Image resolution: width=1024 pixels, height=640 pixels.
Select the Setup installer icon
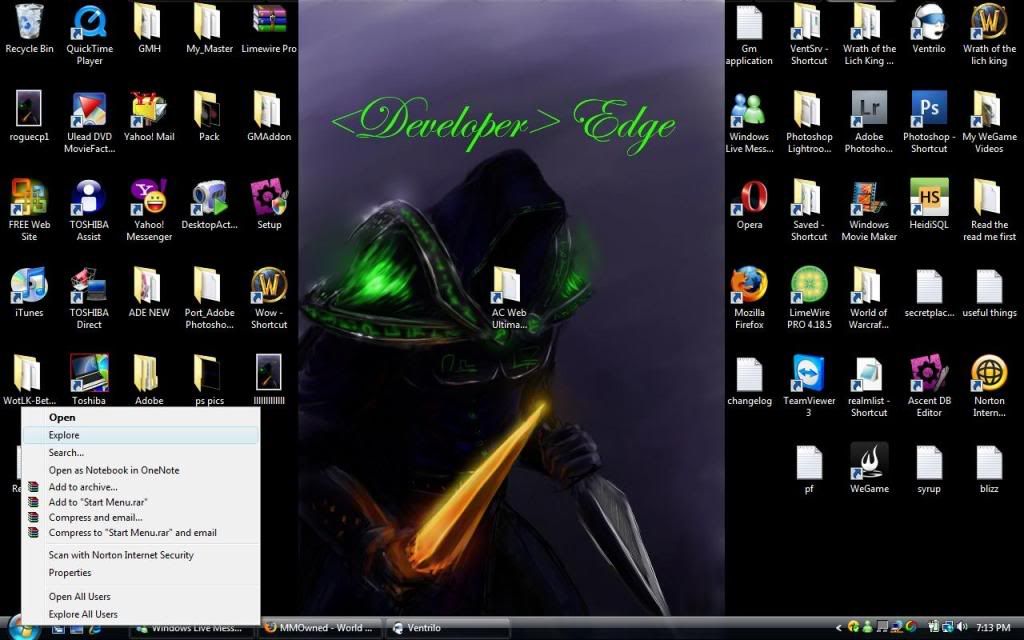[x=269, y=197]
